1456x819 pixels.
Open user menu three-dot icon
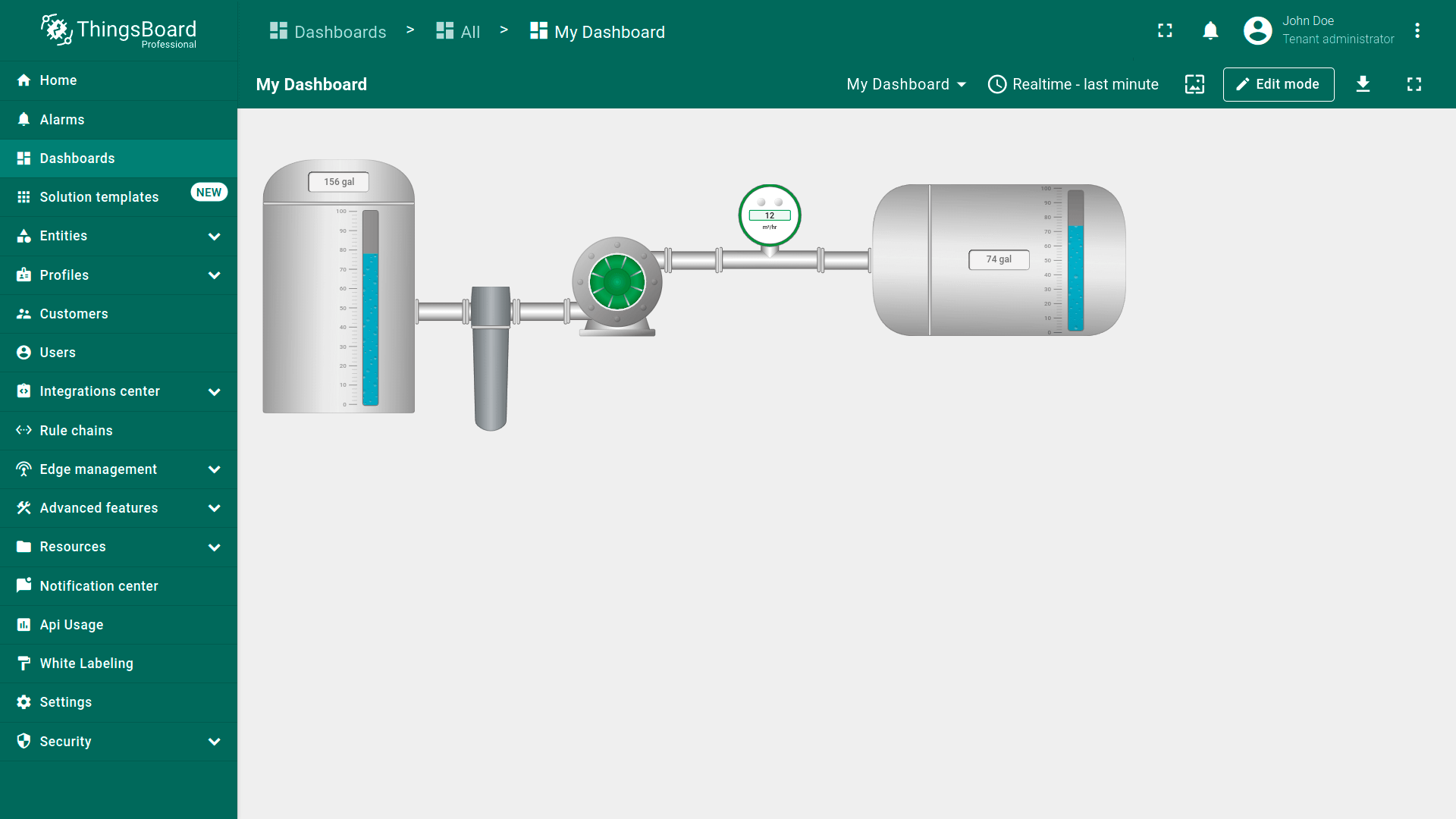(x=1417, y=31)
